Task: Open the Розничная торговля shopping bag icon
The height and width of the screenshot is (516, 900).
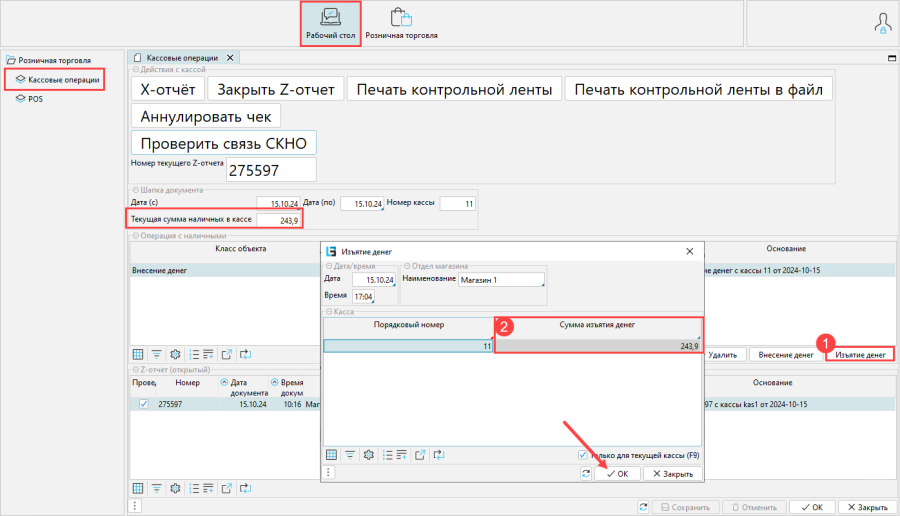Action: coord(401,24)
